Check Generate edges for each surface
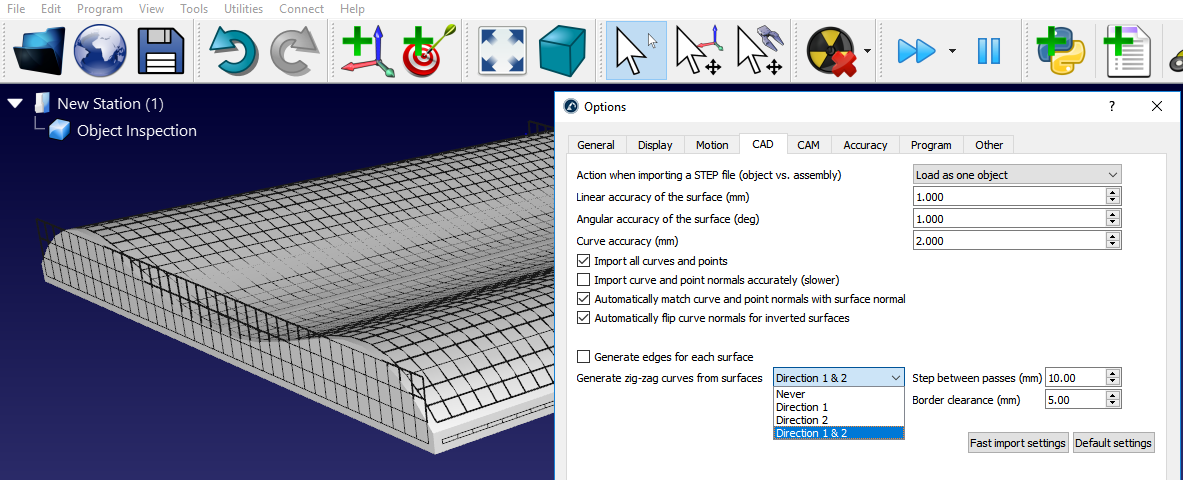This screenshot has height=480, width=1183. pos(584,357)
